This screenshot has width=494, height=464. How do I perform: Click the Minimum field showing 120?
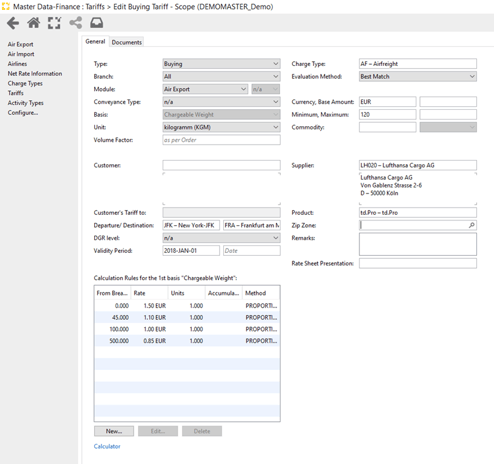(x=388, y=114)
